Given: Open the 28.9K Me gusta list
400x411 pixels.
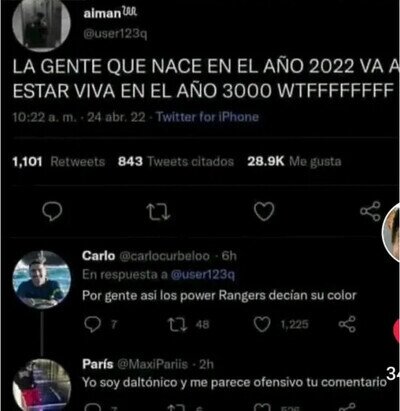Looking at the screenshot, I should click(x=294, y=162).
